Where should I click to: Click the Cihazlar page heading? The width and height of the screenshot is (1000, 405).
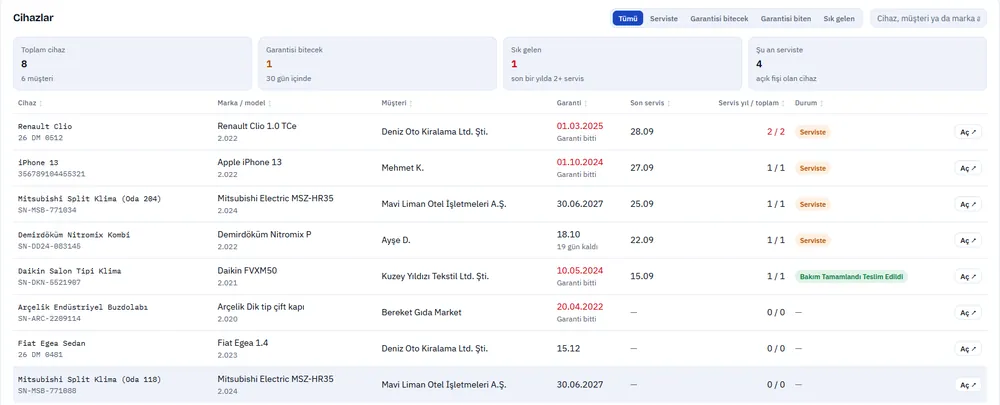pos(33,18)
